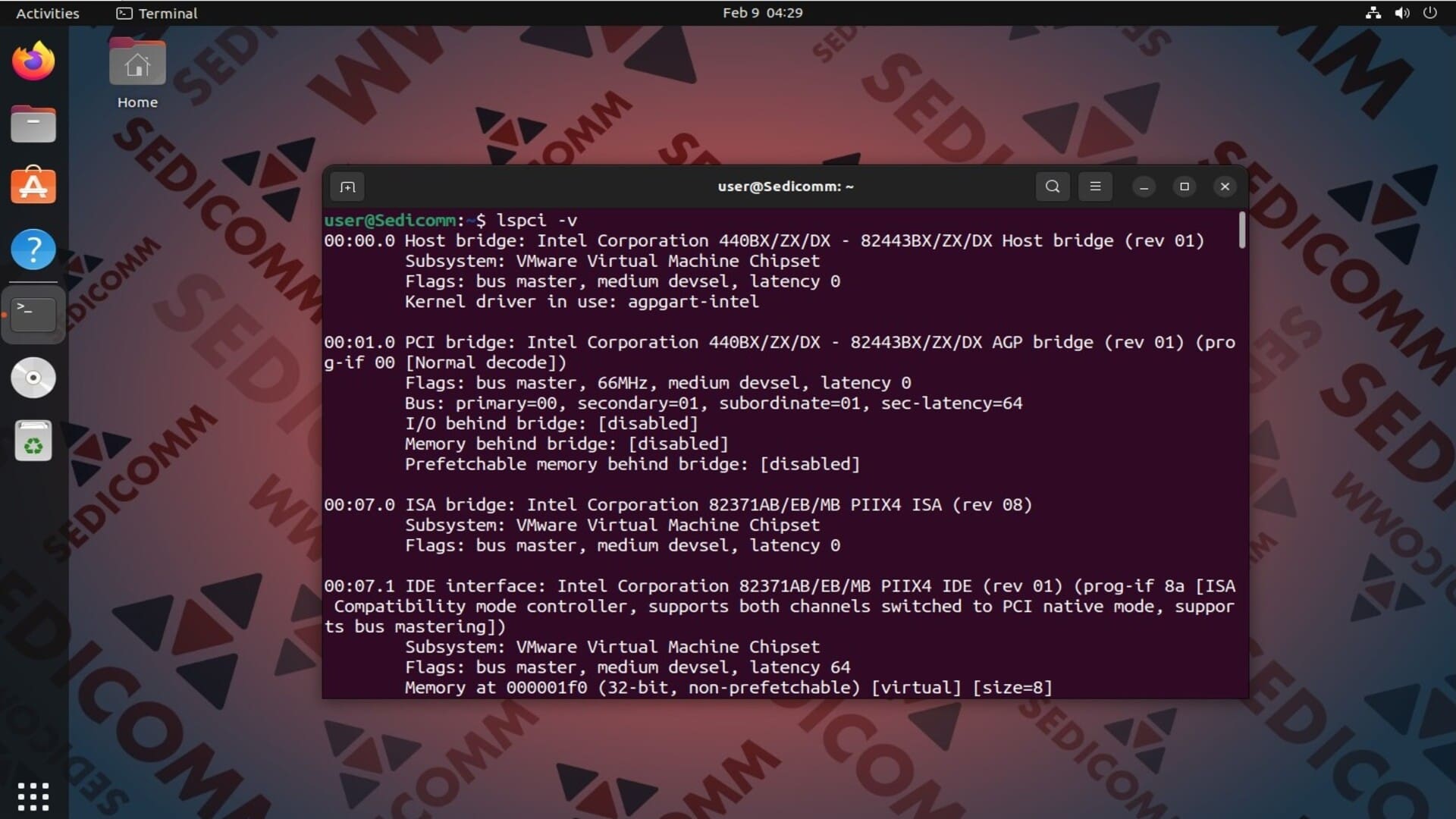
Task: Open a new terminal tab
Action: pyautogui.click(x=347, y=187)
